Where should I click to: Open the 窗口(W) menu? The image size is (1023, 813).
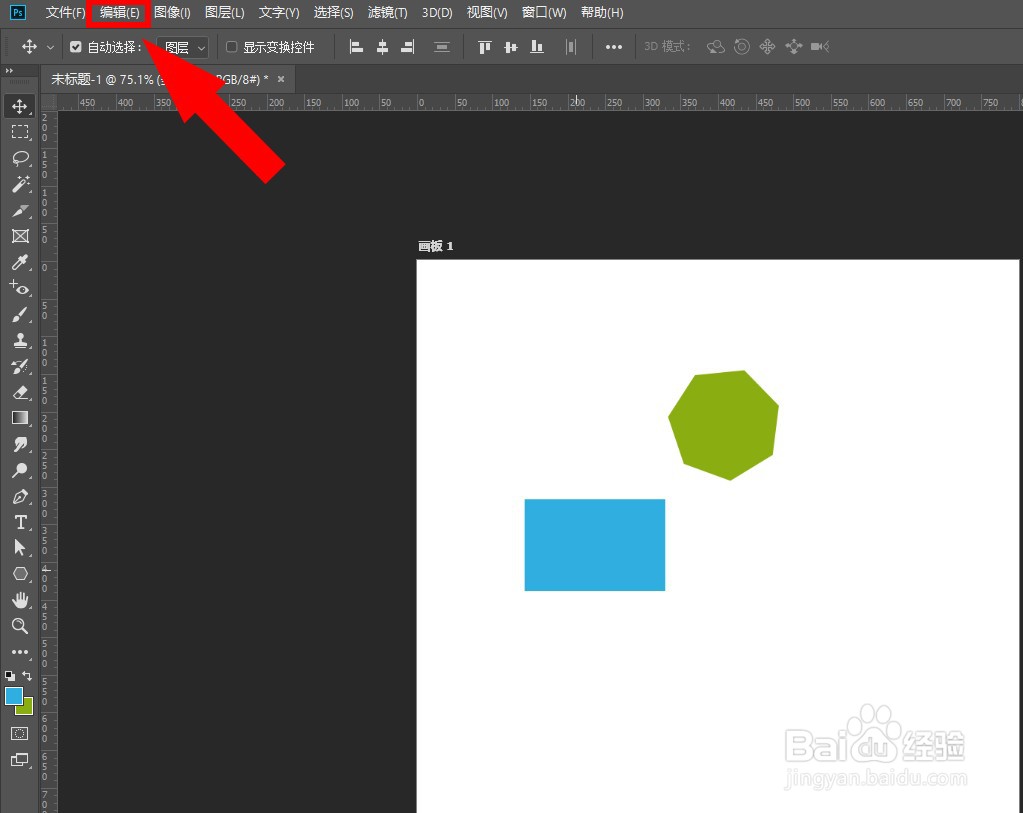[x=544, y=12]
